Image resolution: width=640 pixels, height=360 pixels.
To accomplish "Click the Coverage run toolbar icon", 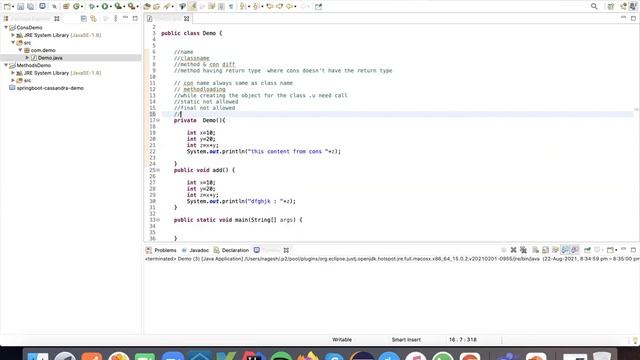I will click(x=118, y=6).
